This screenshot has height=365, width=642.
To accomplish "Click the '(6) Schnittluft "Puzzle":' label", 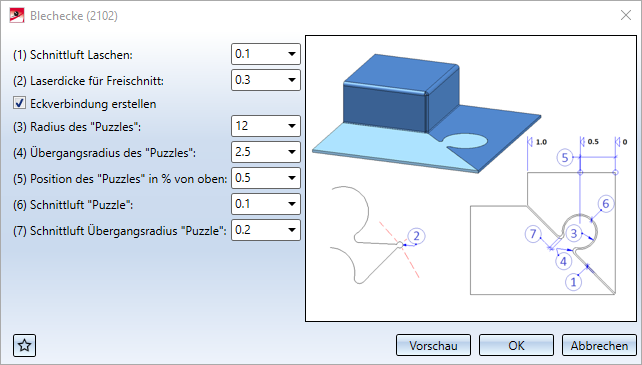I will [73, 205].
